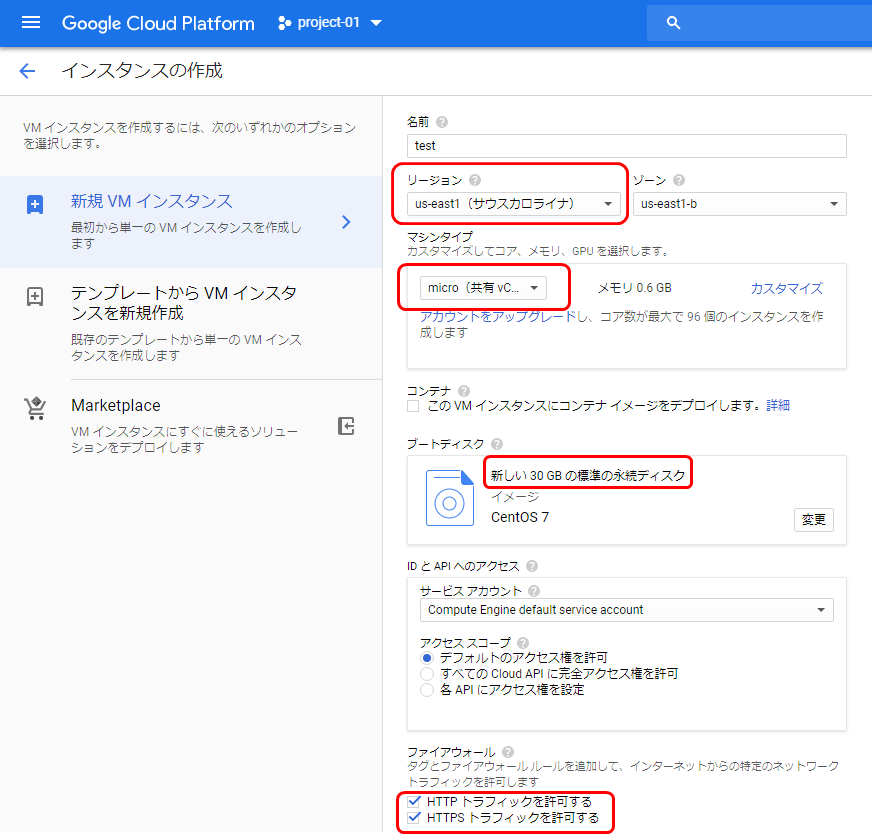Select すべての Cloud API に完全アクセス権を許可 radio
Viewport: 872px width, 834px height.
click(x=427, y=674)
